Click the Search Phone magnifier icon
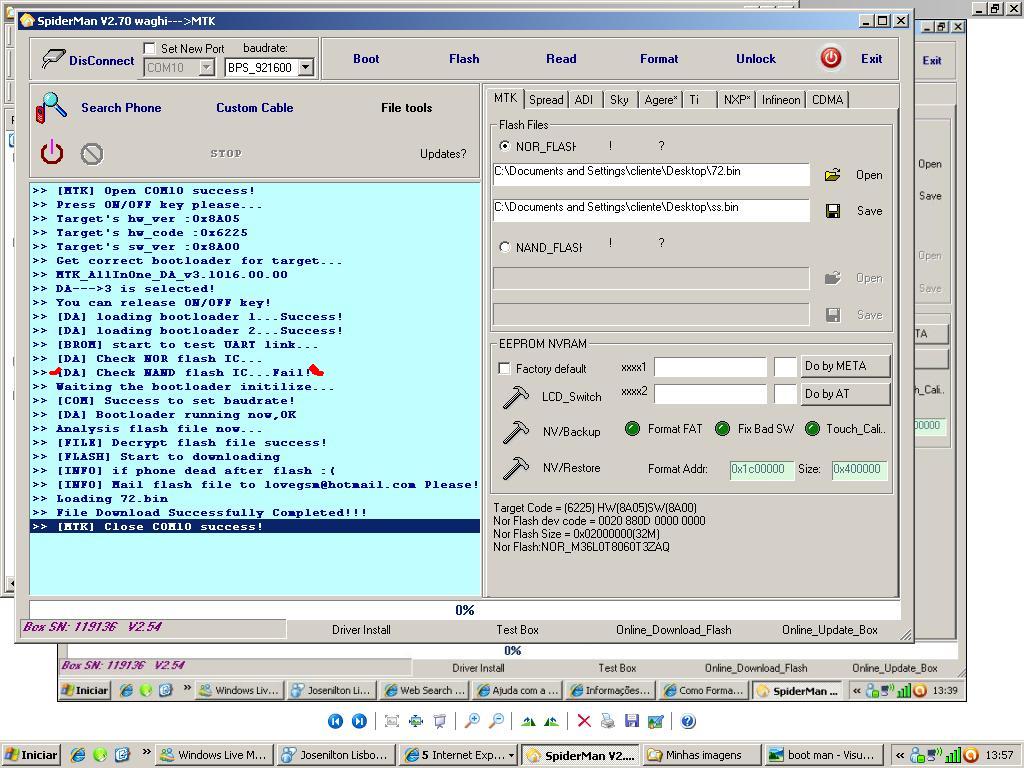 point(51,108)
